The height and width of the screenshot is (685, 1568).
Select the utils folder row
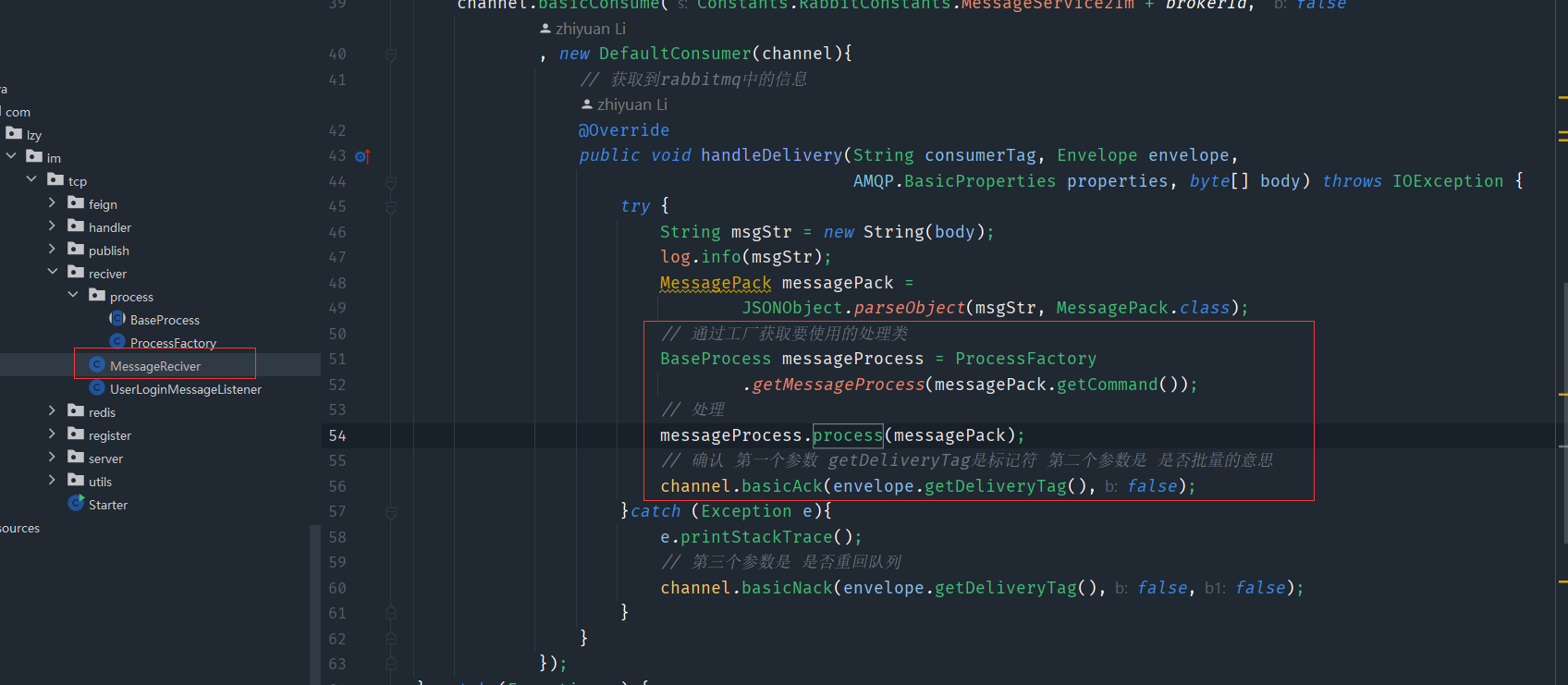coord(160,481)
